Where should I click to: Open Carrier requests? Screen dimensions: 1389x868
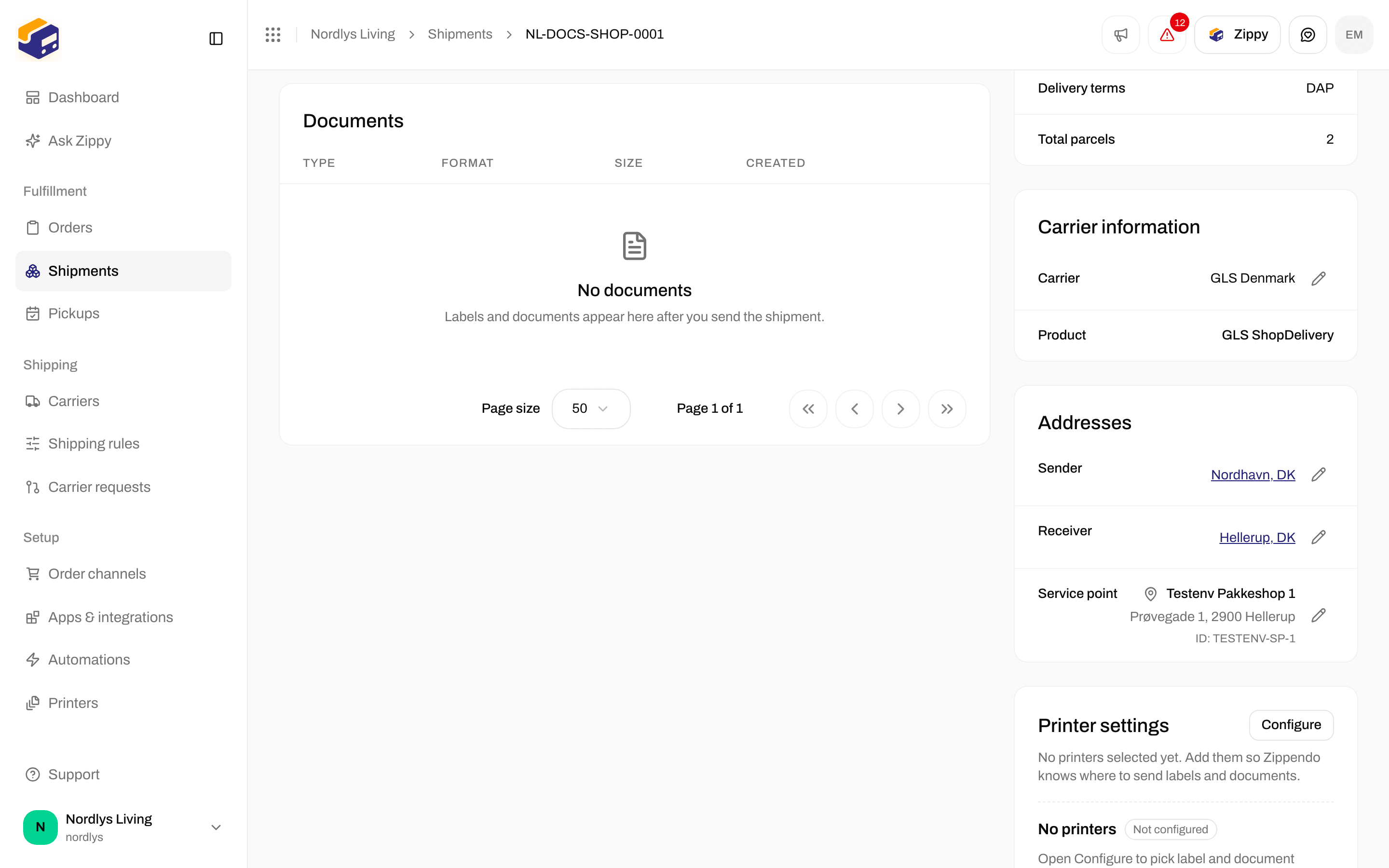pos(123,487)
